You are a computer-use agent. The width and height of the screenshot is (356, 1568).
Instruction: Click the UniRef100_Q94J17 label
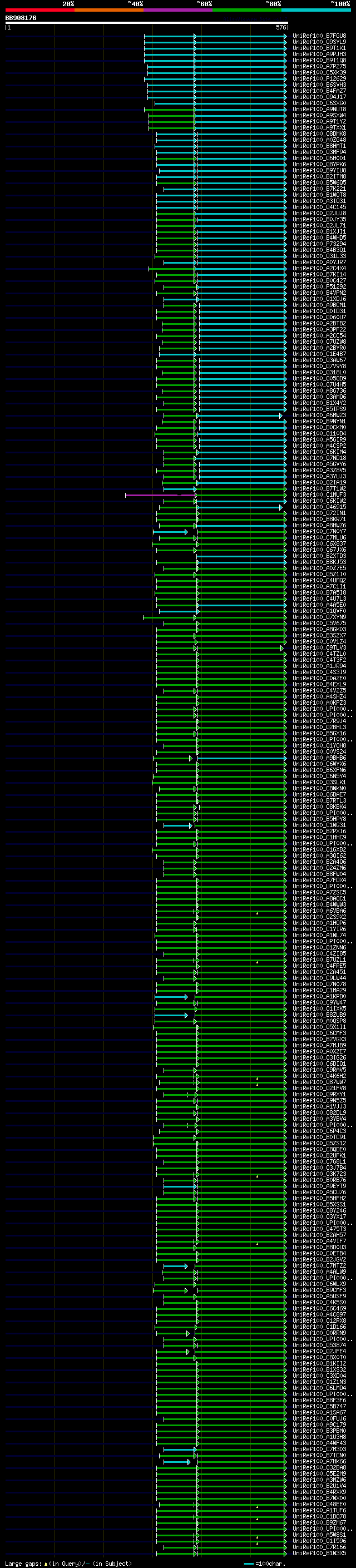pos(319,97)
